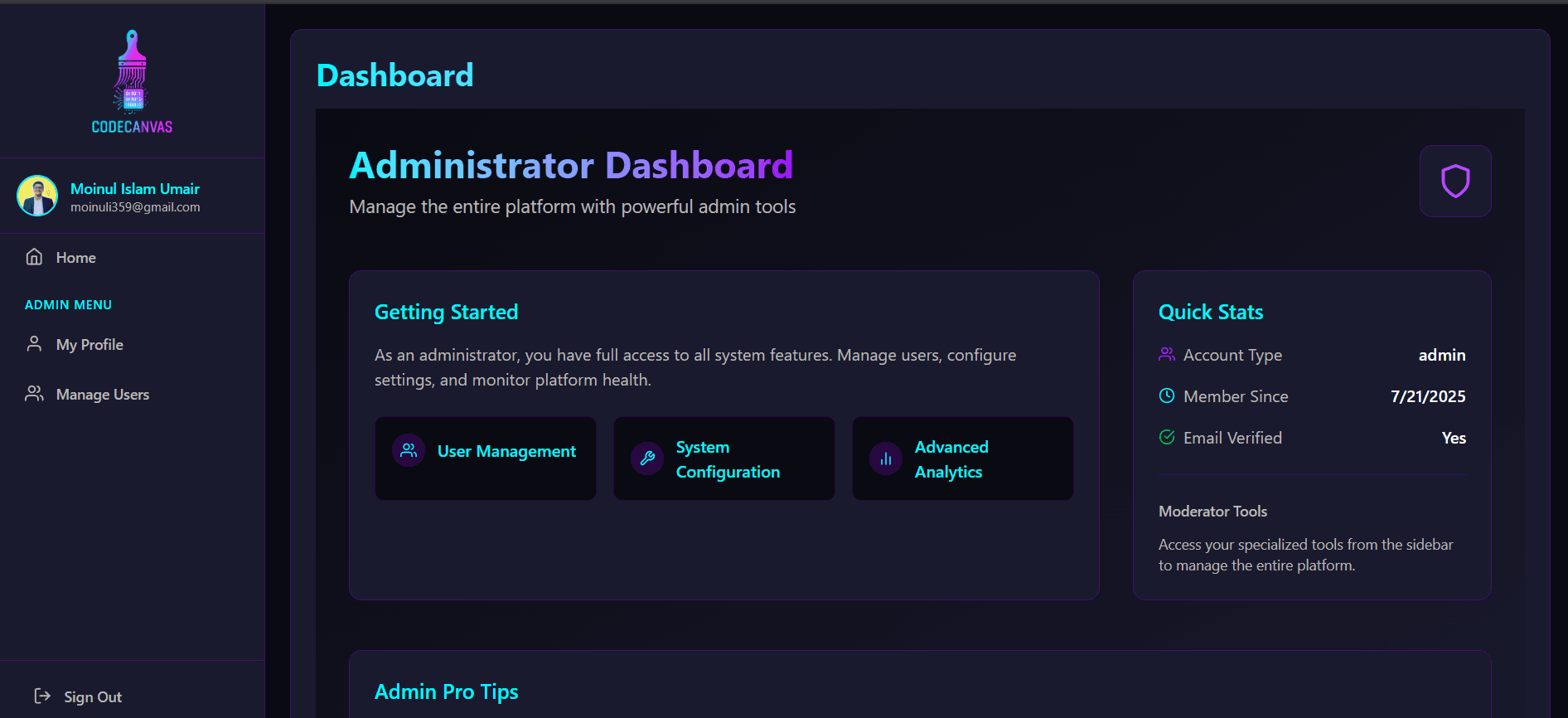Click the Sign Out arrow icon

pos(42,696)
